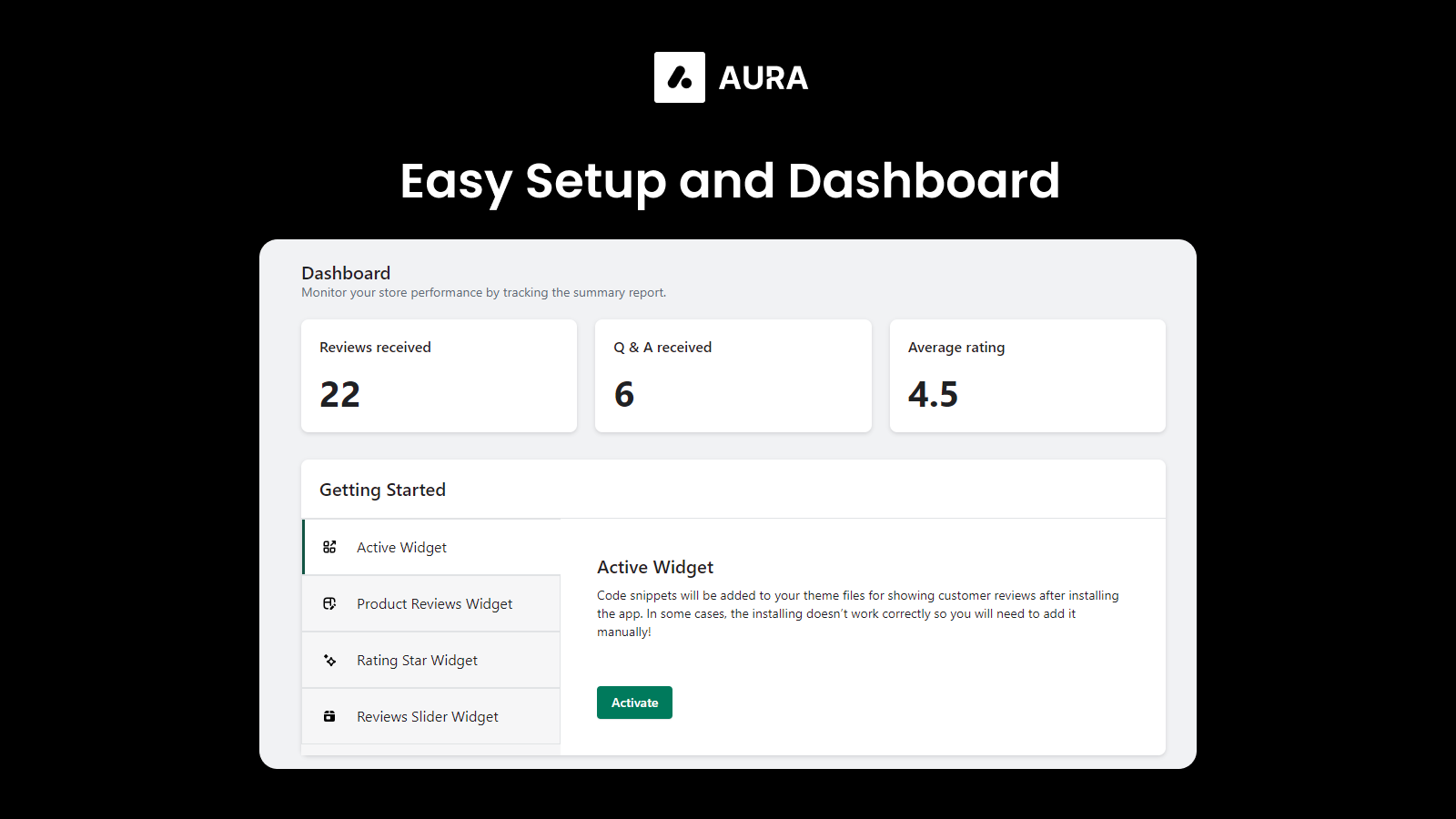Click the Rating Star Widget sparkle icon
Image resolution: width=1456 pixels, height=819 pixels.
(329, 660)
